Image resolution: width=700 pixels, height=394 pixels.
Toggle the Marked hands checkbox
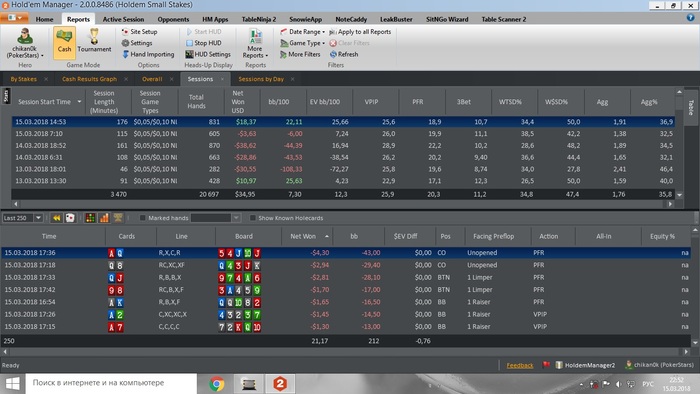[142, 218]
